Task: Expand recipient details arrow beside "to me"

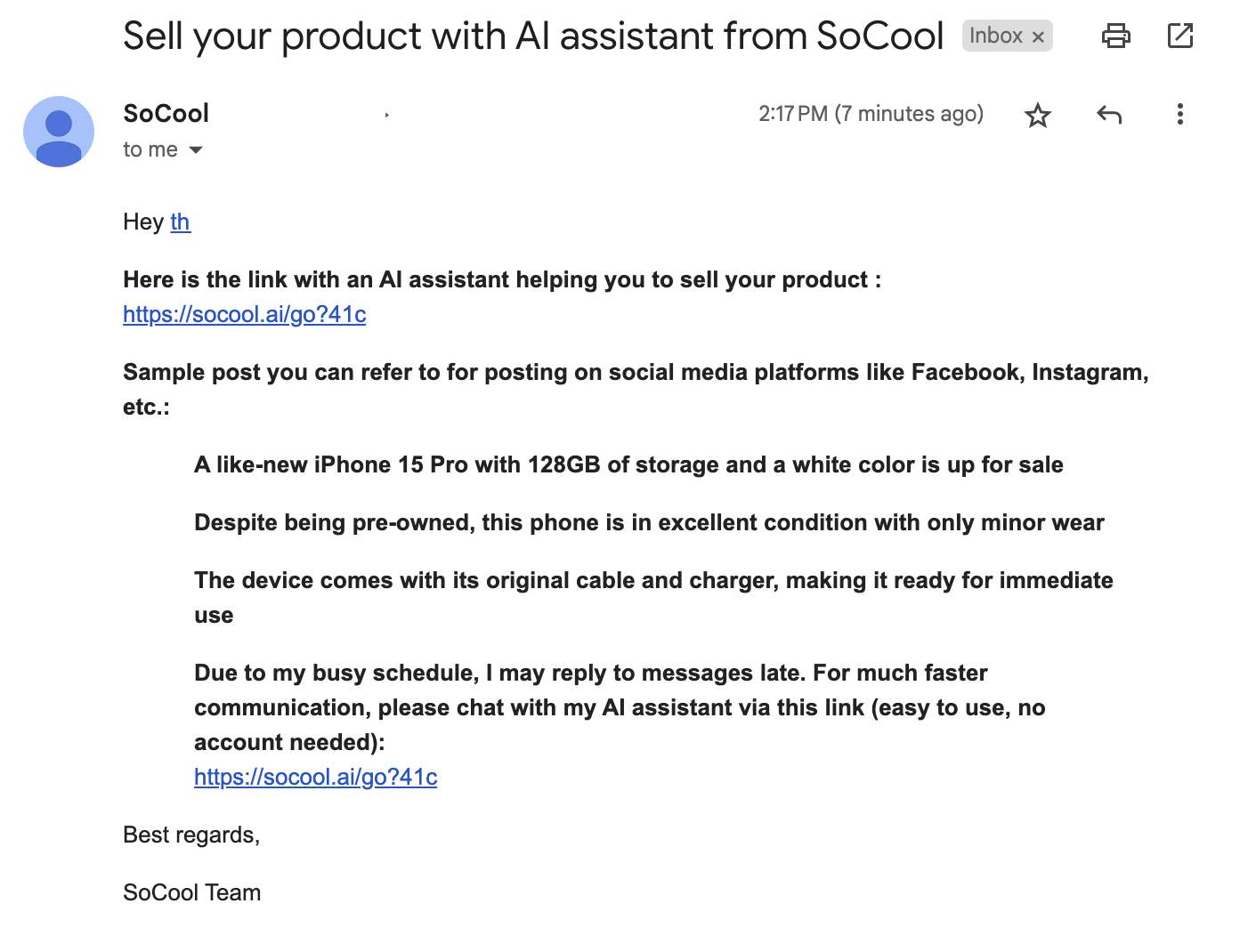Action: pyautogui.click(x=196, y=150)
